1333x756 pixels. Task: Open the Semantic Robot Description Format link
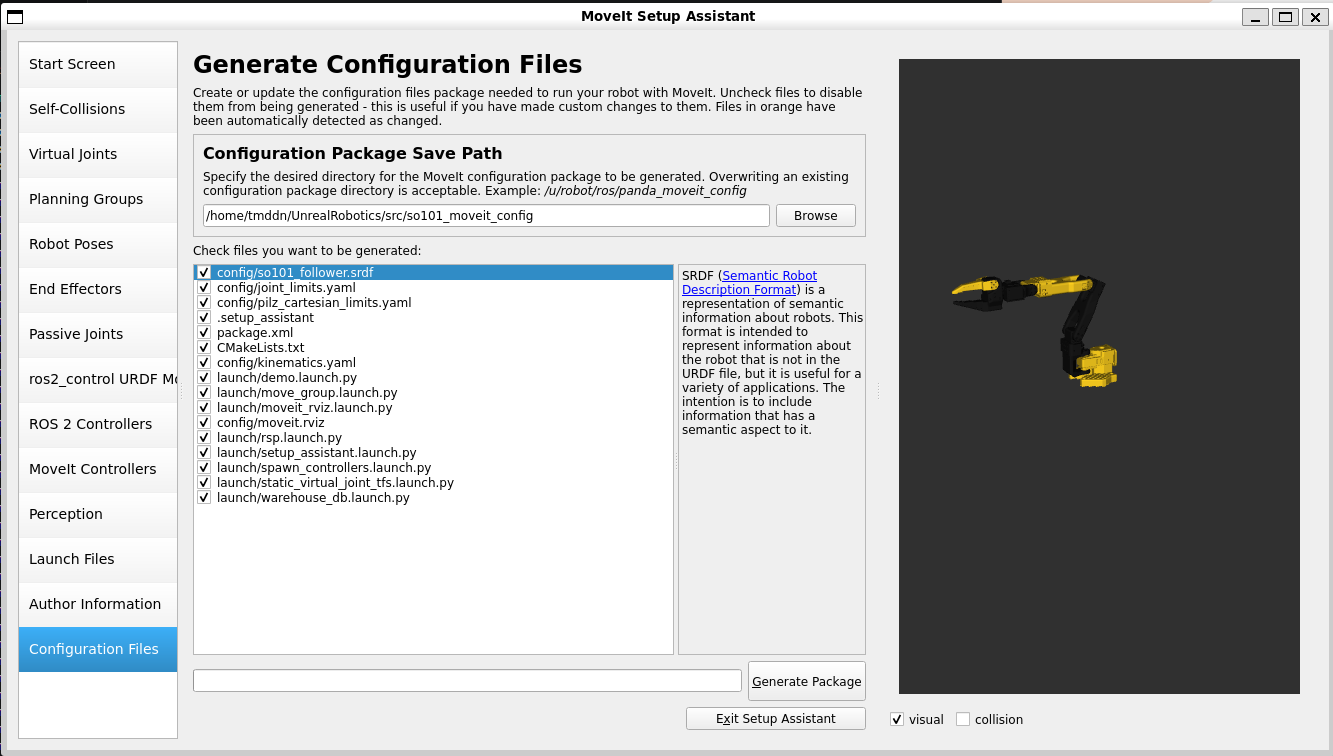coord(749,283)
